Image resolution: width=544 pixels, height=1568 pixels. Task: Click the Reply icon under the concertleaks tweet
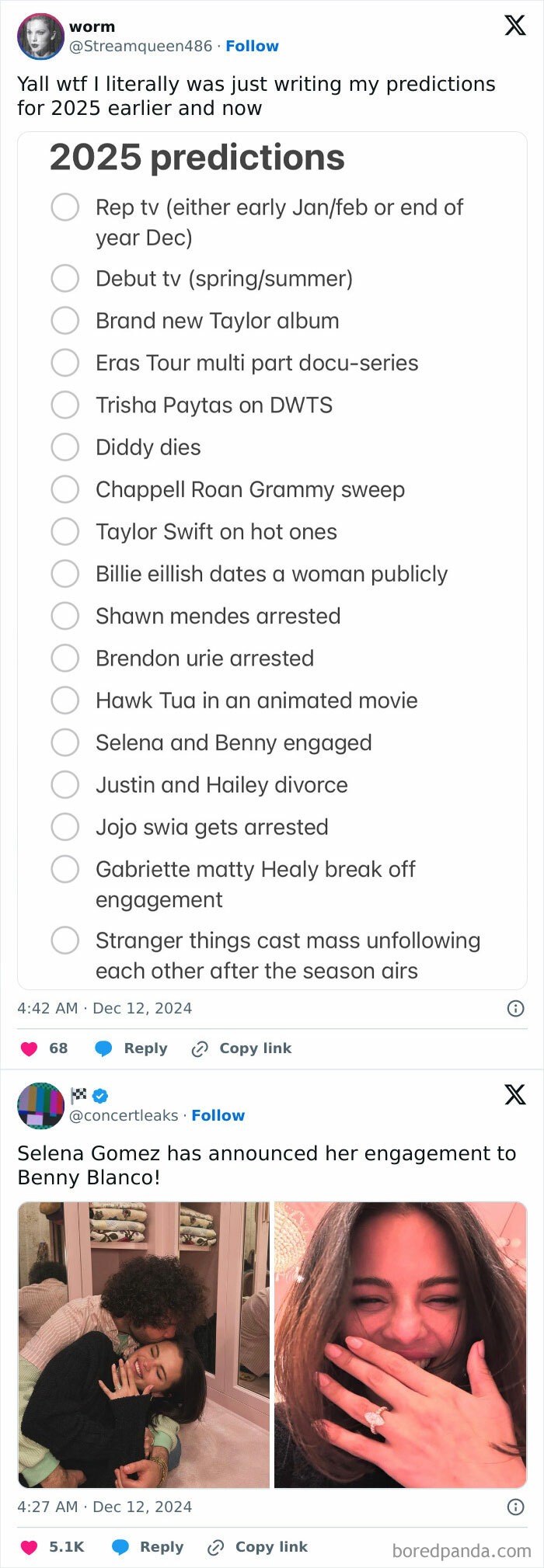tap(119, 1546)
